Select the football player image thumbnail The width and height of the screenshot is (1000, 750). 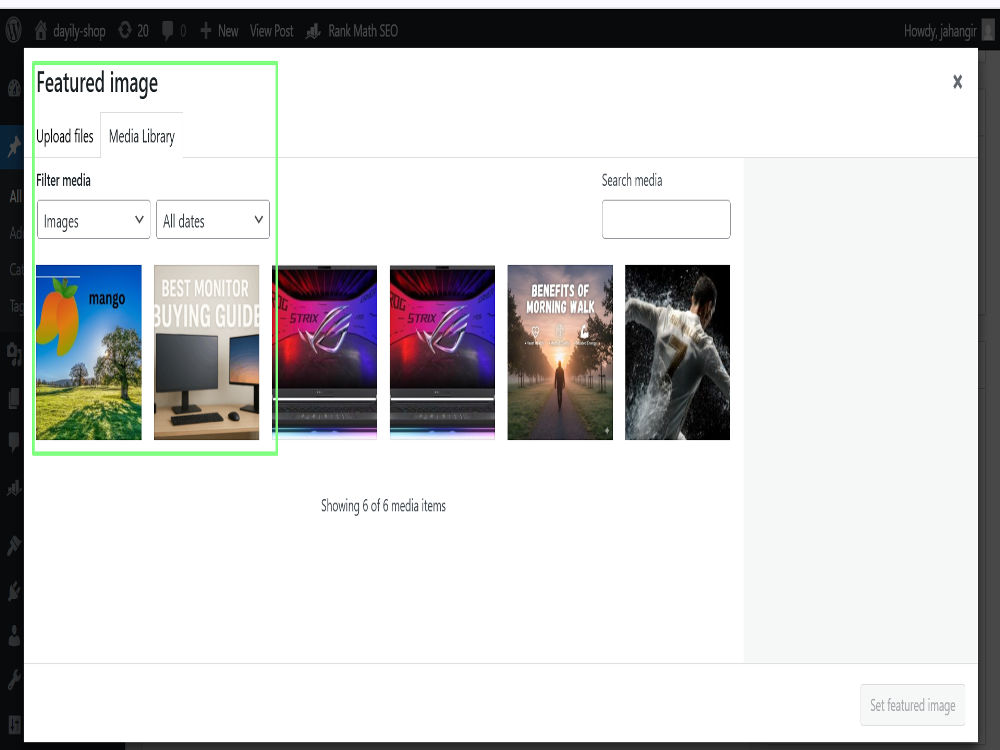click(x=677, y=352)
